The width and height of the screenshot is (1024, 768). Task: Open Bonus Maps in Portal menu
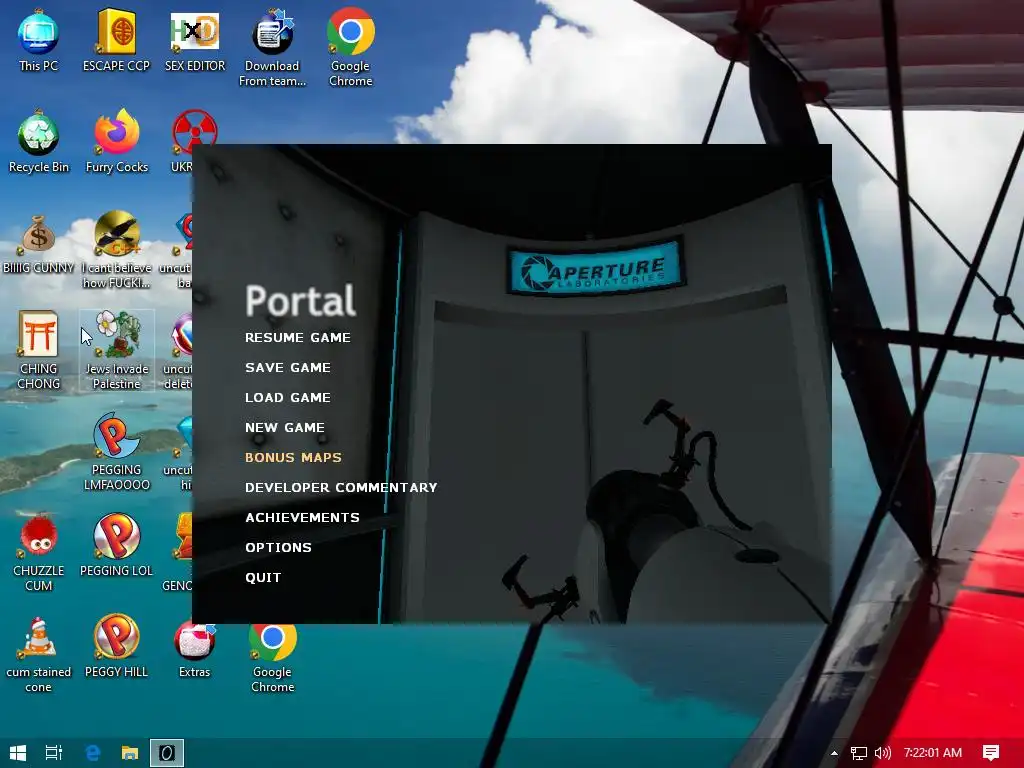(x=293, y=458)
